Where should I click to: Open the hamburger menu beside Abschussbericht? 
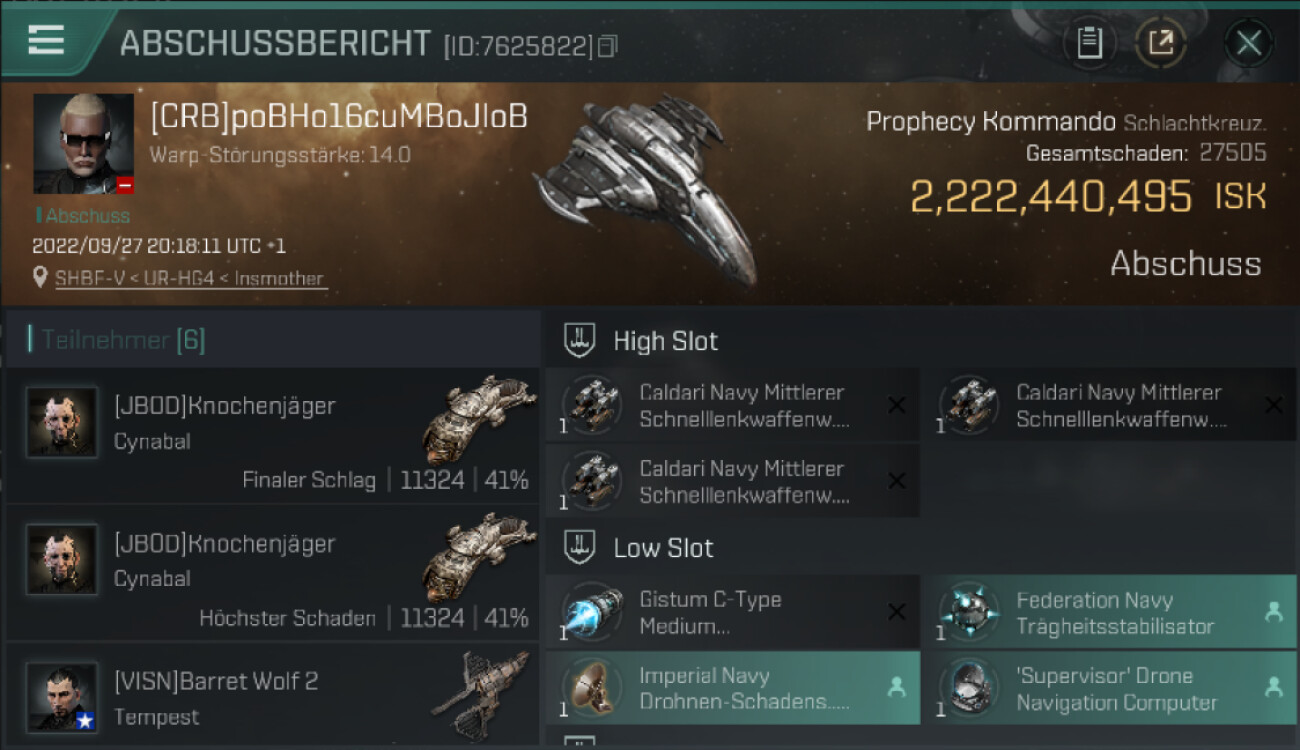coord(47,41)
